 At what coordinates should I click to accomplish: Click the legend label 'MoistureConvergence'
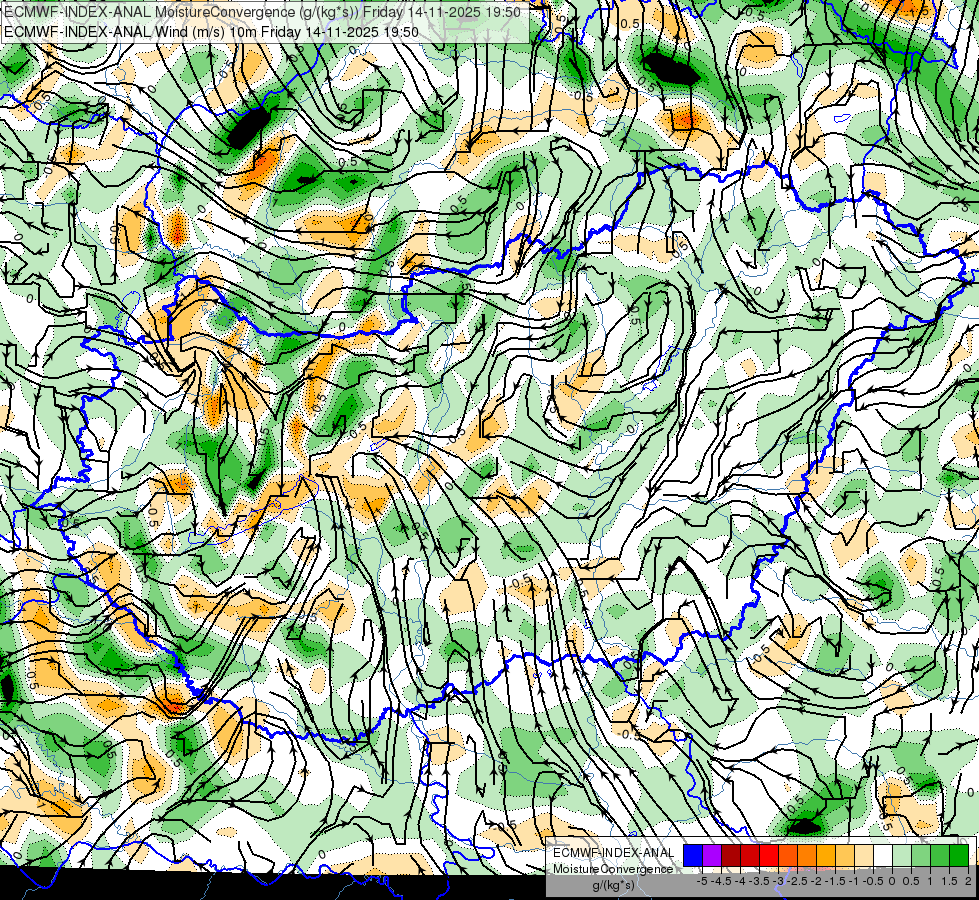pyautogui.click(x=613, y=869)
